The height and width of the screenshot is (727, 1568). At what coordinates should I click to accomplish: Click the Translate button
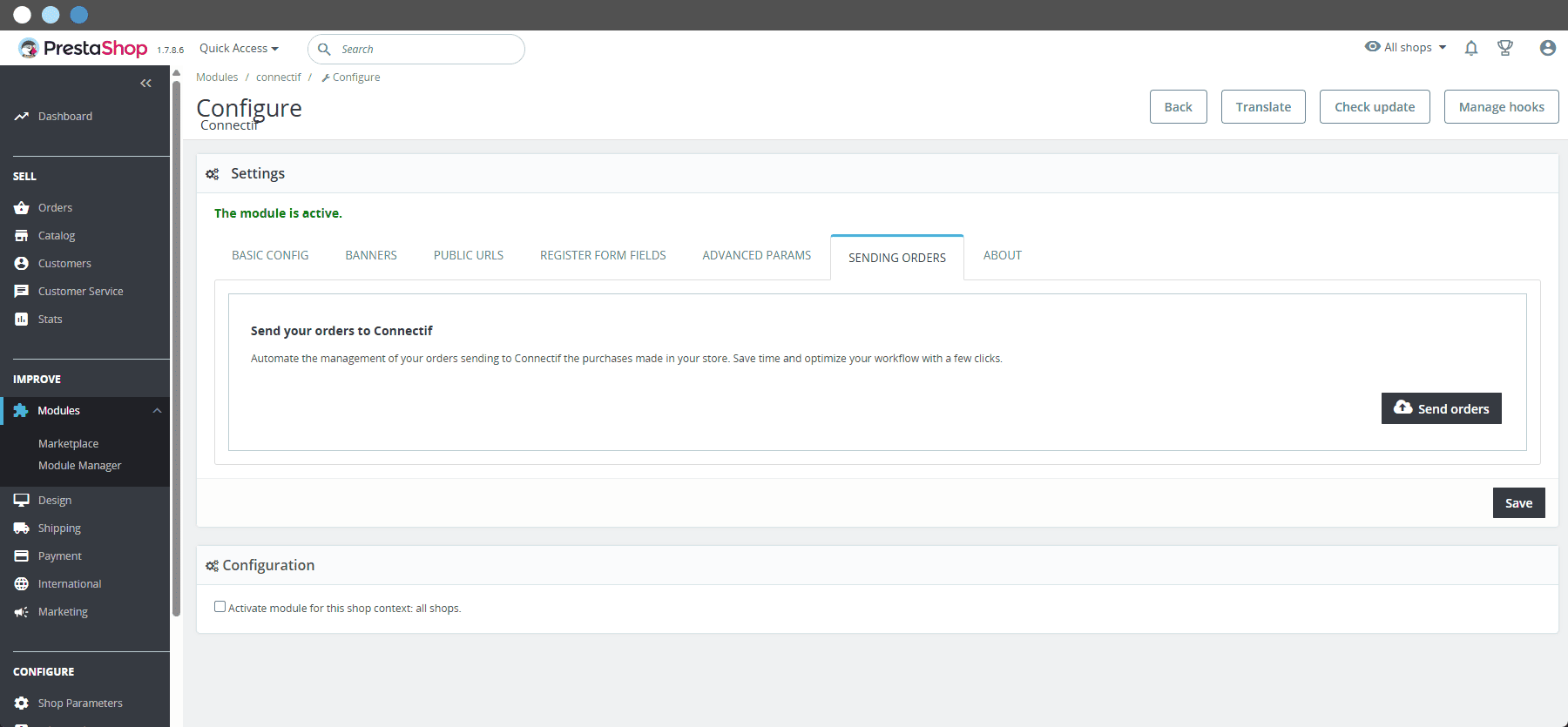click(1263, 107)
